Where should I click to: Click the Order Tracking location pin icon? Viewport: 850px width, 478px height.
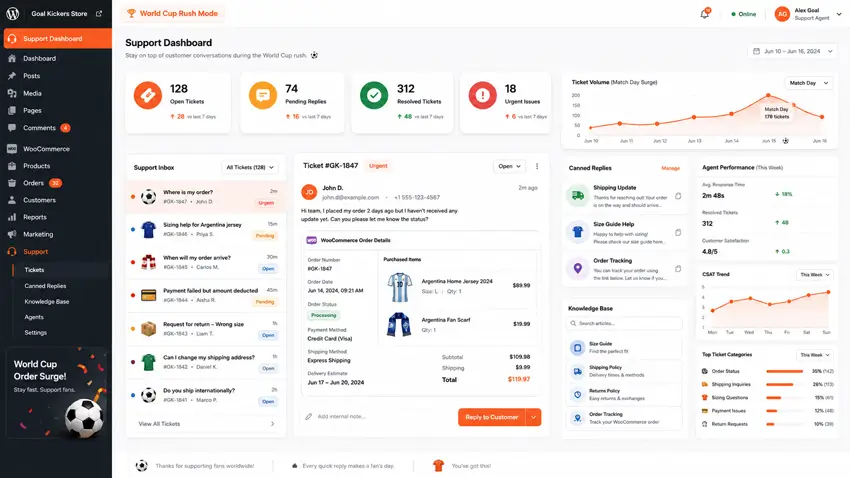coord(578,268)
